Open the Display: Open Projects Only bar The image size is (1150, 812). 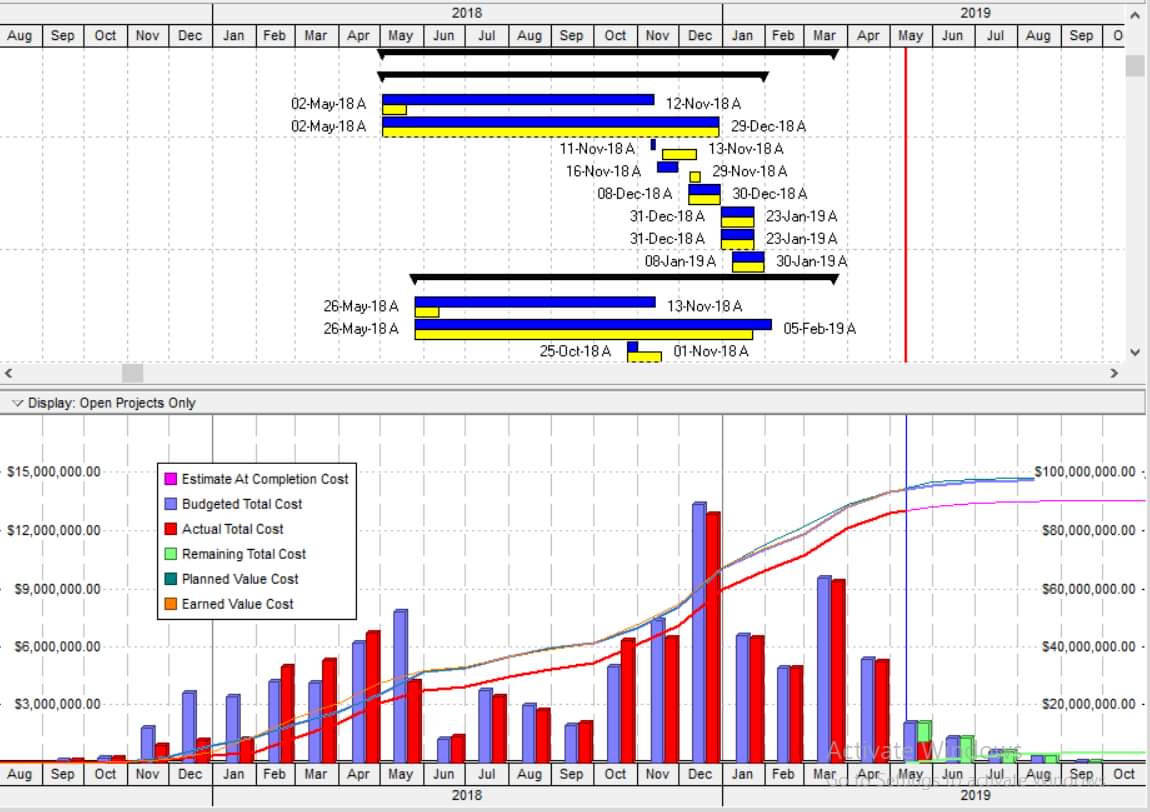[572, 403]
